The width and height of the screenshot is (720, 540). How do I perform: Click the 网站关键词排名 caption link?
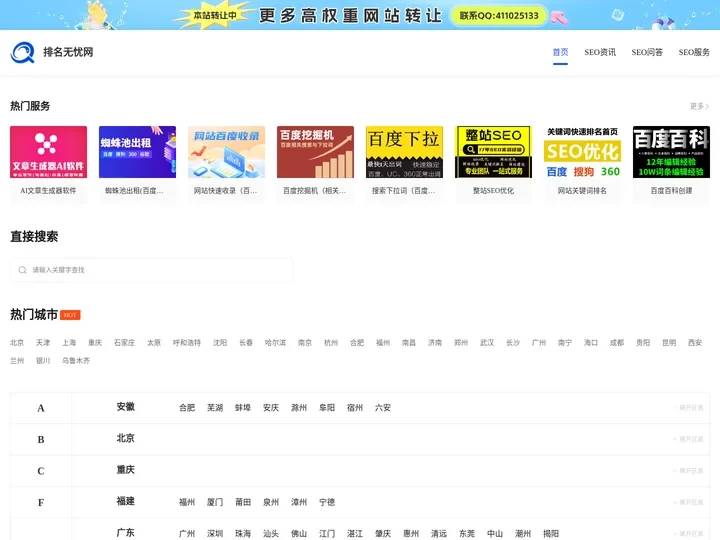point(582,191)
